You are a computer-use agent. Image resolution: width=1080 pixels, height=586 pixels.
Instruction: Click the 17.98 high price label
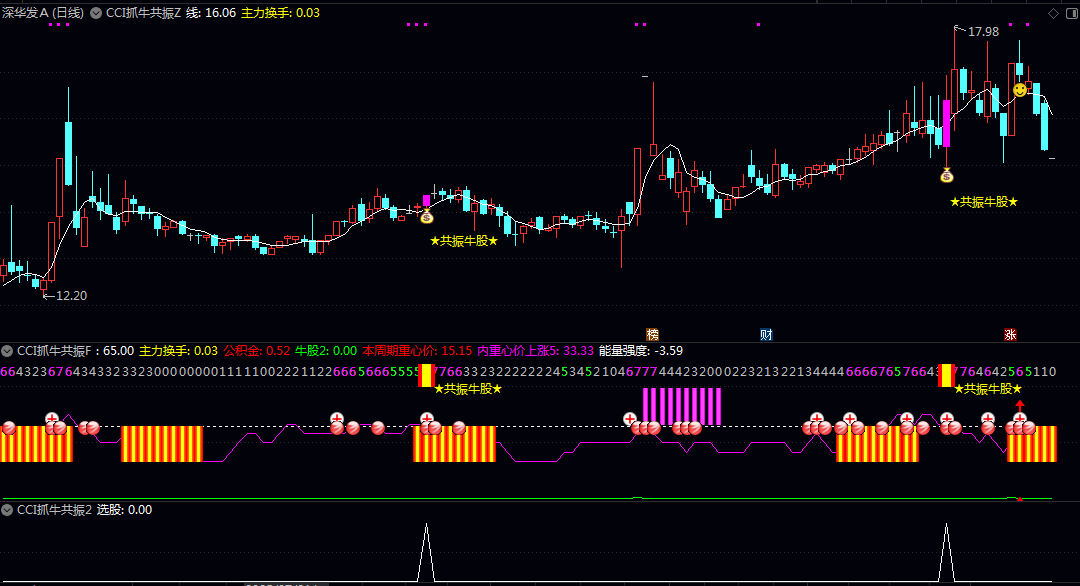[983, 32]
